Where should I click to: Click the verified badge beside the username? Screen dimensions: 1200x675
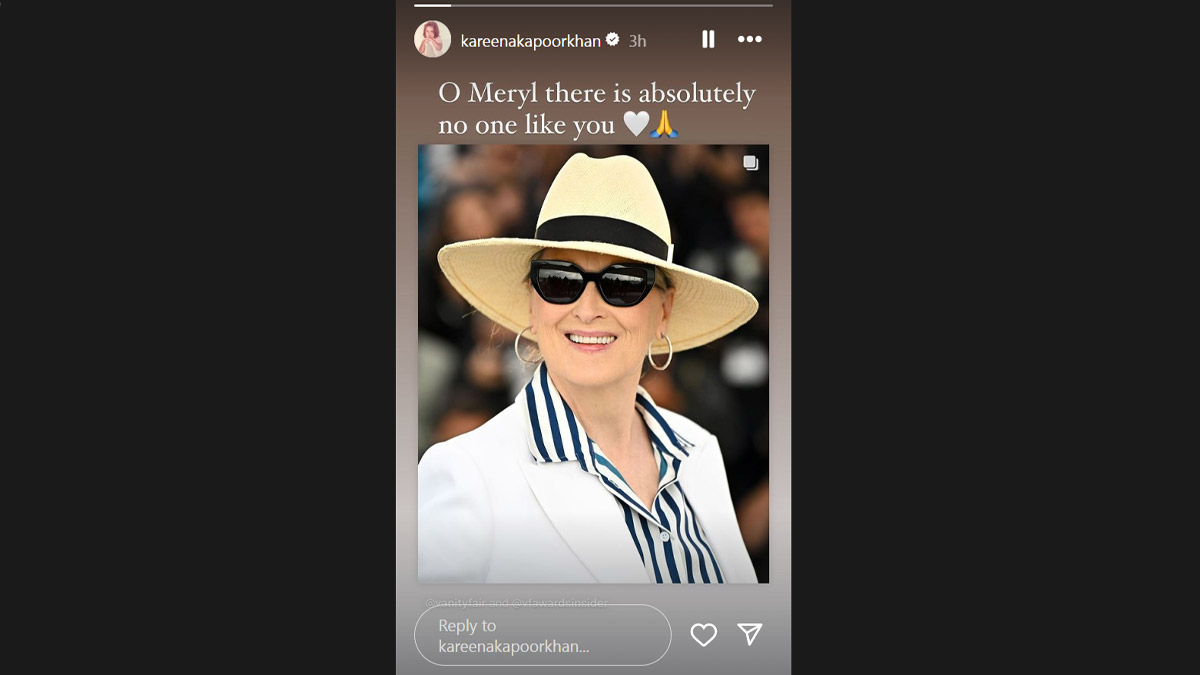pyautogui.click(x=613, y=40)
